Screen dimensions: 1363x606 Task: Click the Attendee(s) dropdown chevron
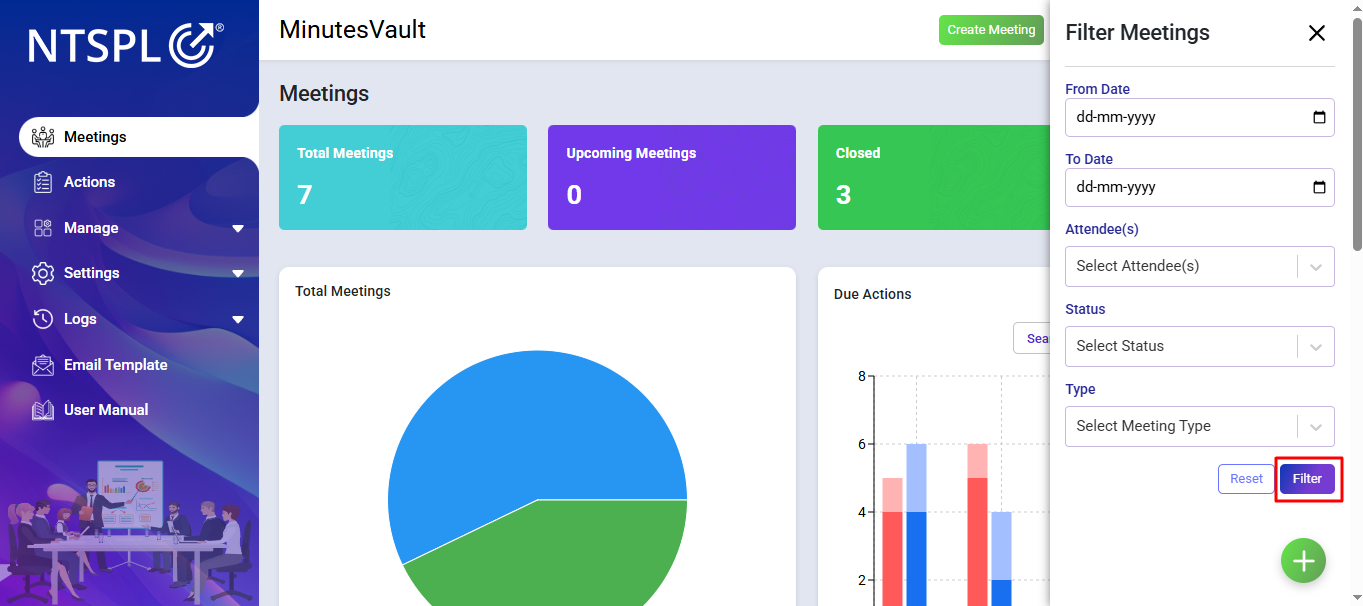click(x=1316, y=267)
